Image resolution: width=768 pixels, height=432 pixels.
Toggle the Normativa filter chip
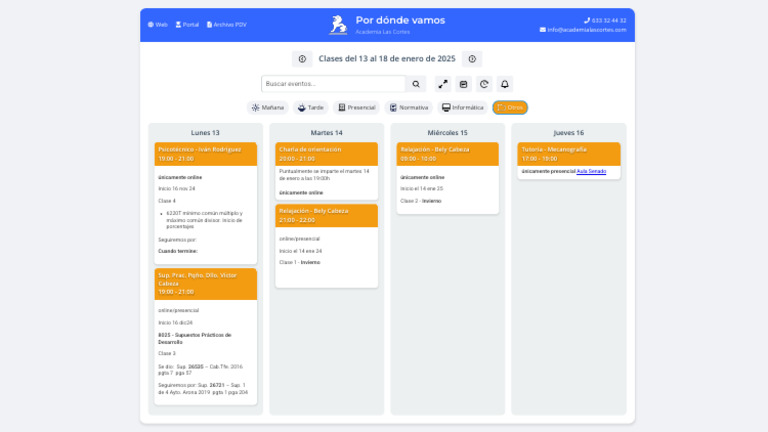408,108
